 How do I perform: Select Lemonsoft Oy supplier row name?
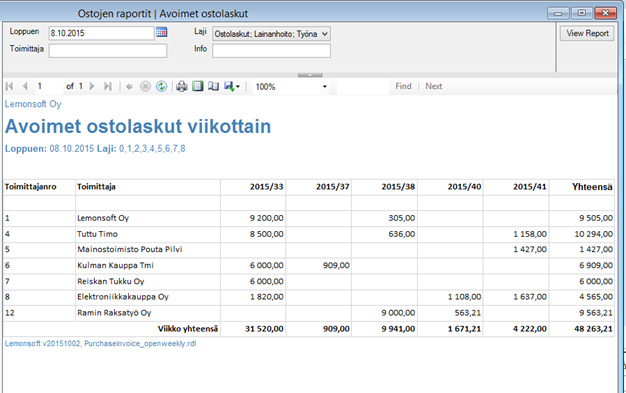103,218
